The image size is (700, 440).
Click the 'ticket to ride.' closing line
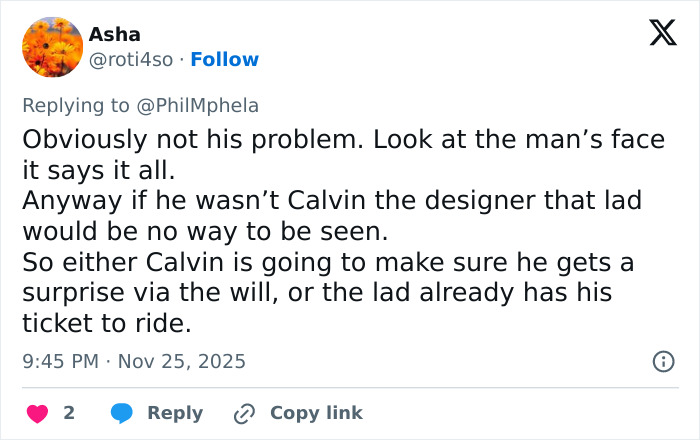(102, 324)
